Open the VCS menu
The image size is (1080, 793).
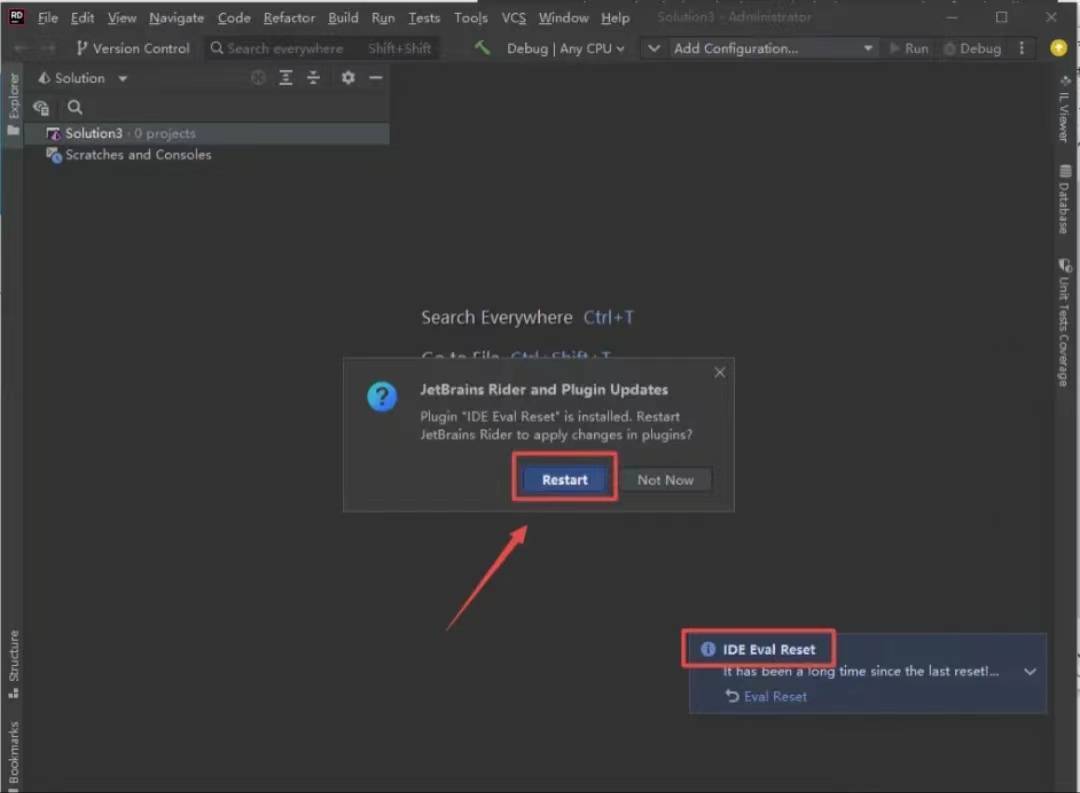pyautogui.click(x=514, y=18)
